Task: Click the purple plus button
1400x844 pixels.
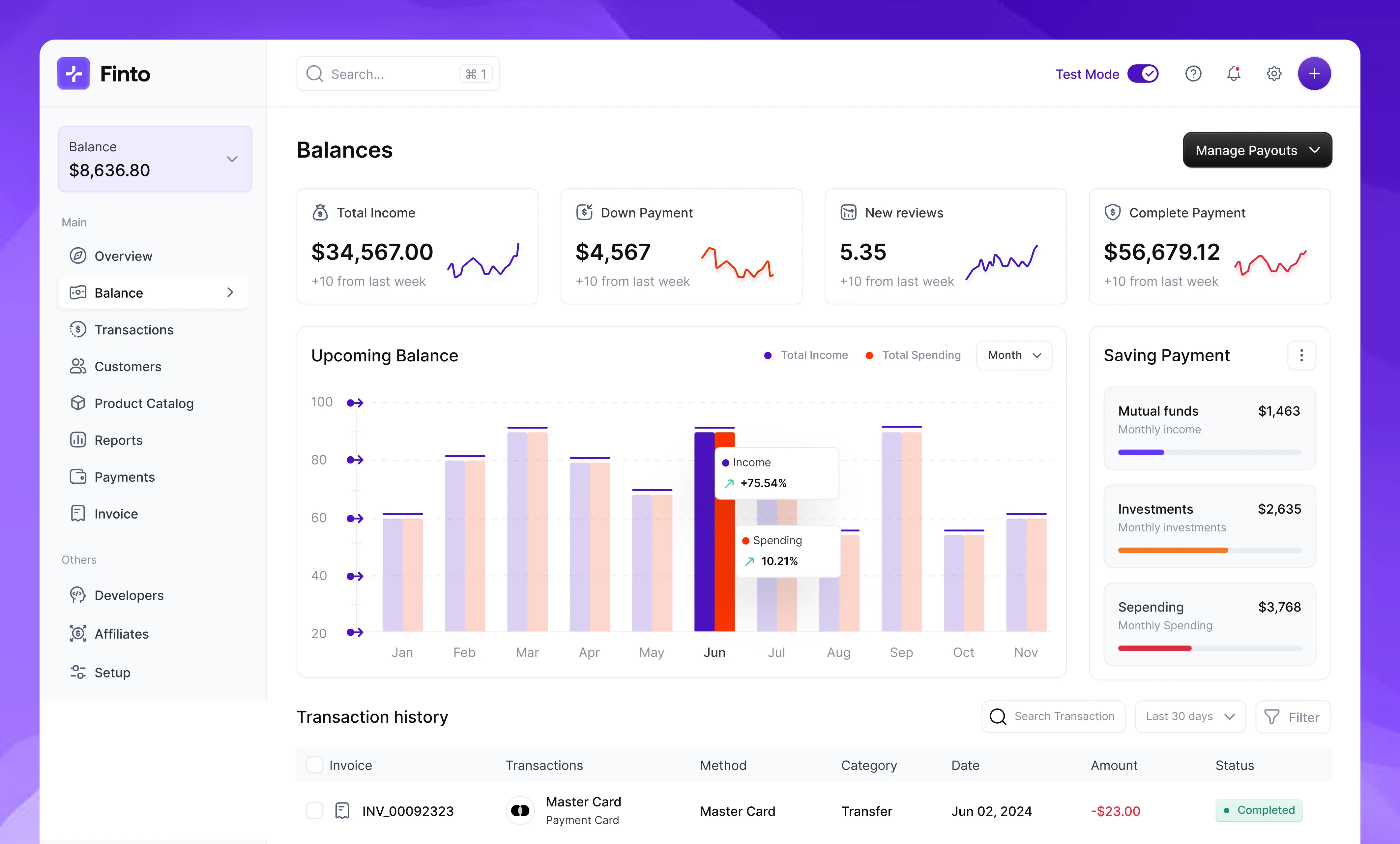Action: click(x=1314, y=74)
